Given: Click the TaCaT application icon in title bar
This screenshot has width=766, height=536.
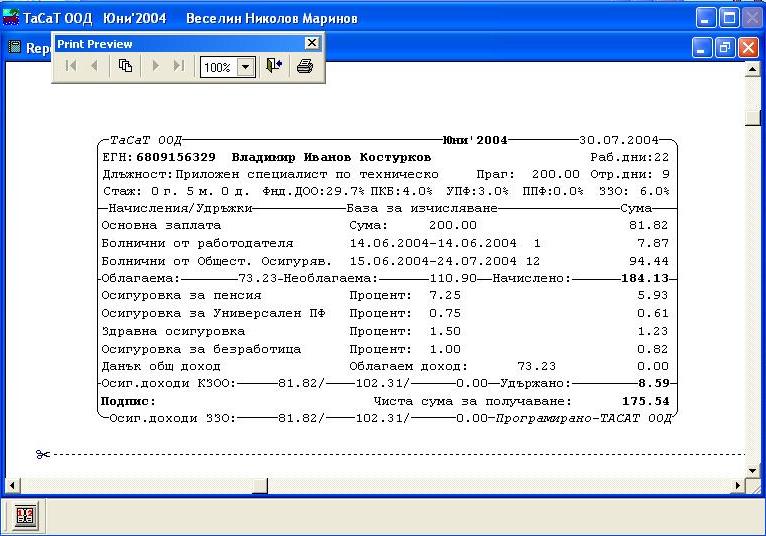Looking at the screenshot, I should pos(11,18).
